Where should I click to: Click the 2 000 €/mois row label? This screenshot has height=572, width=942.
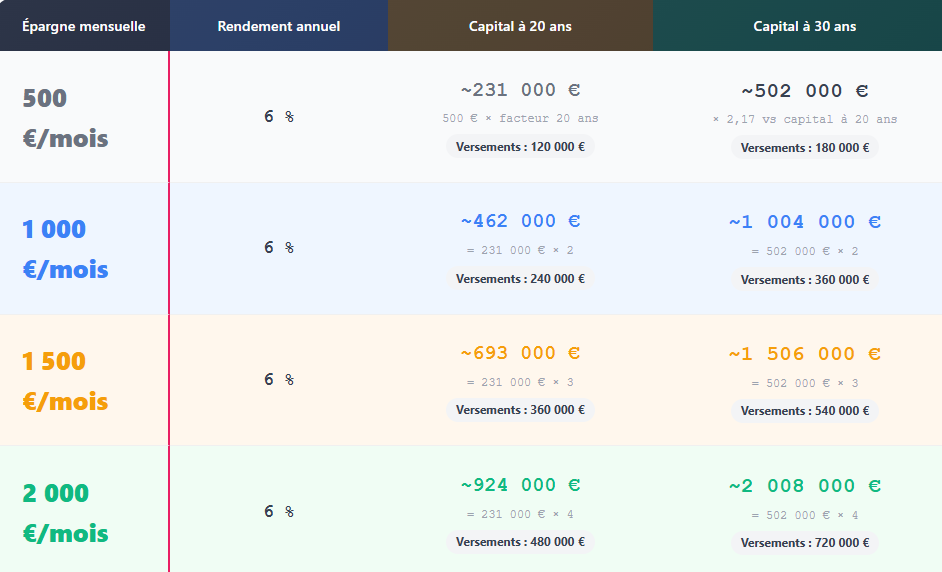(65, 513)
